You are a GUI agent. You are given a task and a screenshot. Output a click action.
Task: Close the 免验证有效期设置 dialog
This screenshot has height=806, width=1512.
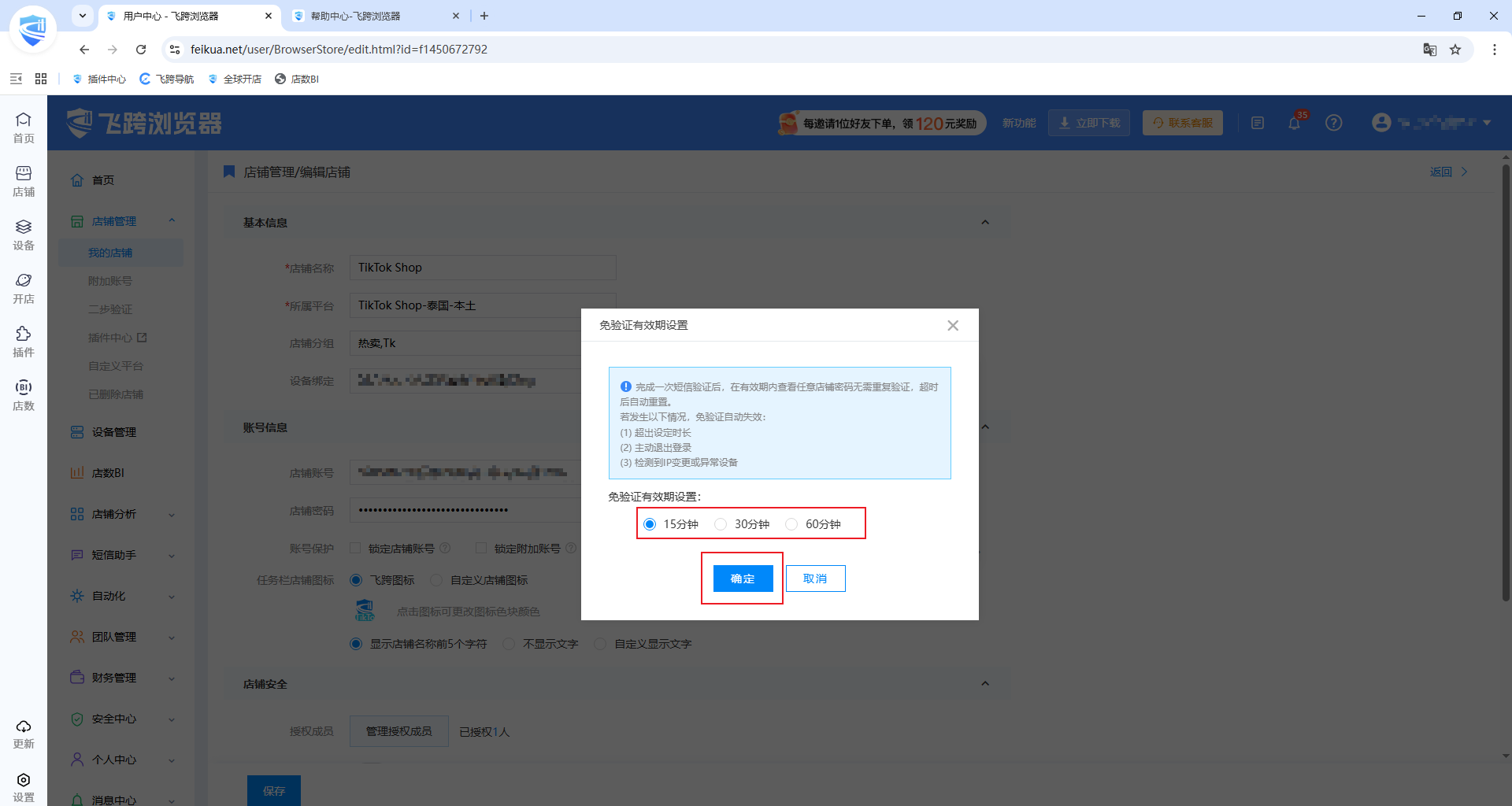pos(953,325)
